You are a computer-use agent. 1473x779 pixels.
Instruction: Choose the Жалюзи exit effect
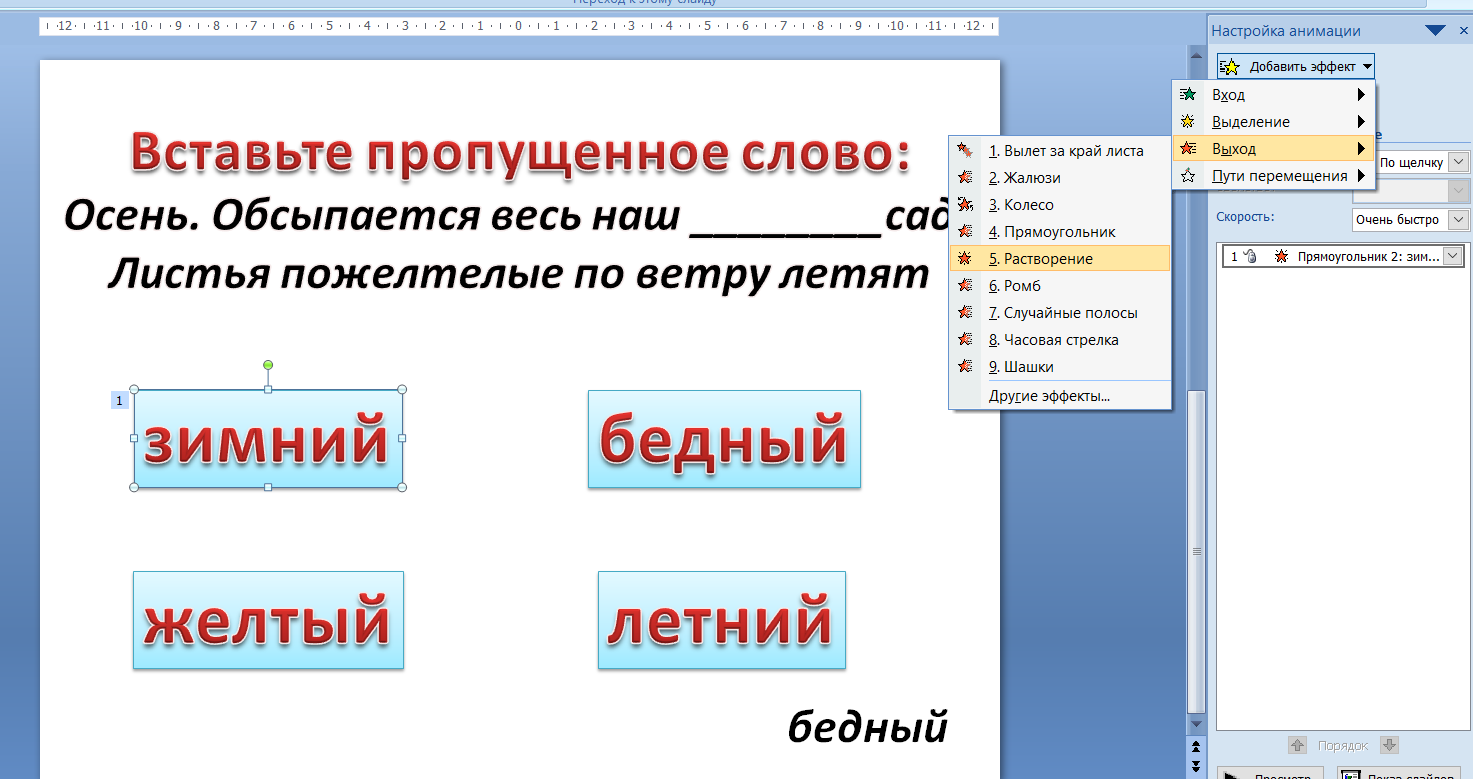pos(1059,178)
